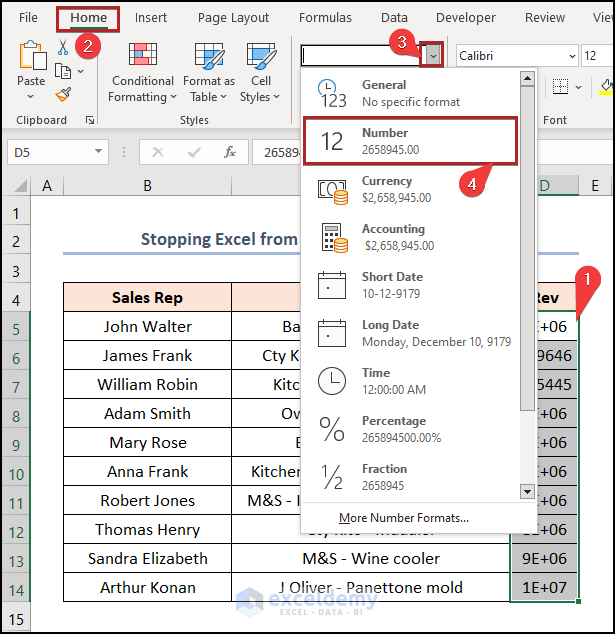This screenshot has height=634, width=615.
Task: Expand the Name Box dropdown arrow
Action: pyautogui.click(x=98, y=151)
